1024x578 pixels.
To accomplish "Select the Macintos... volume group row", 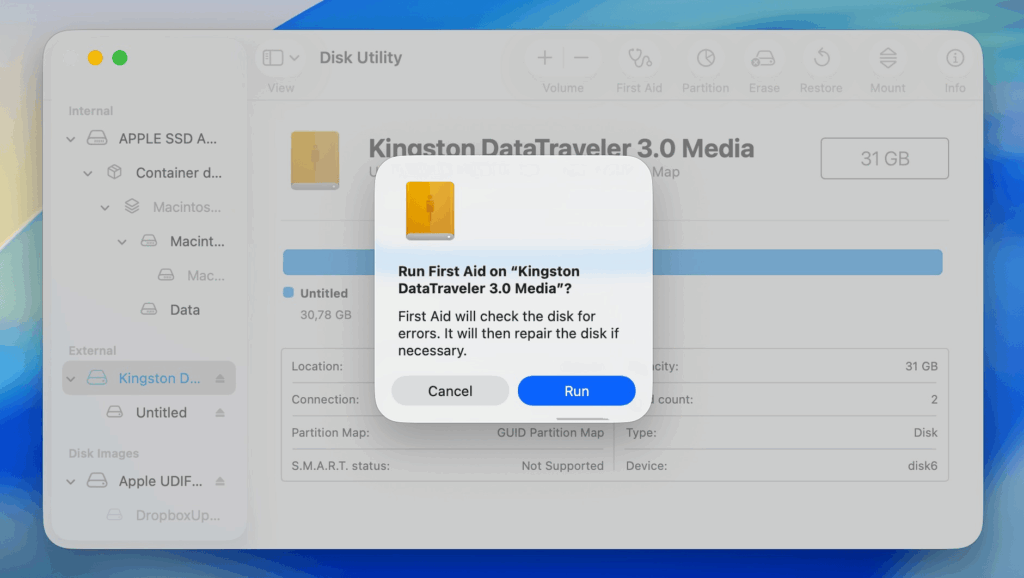I will (x=149, y=207).
